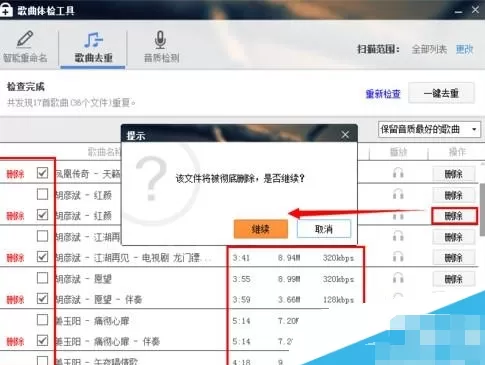The height and width of the screenshot is (365, 485).
Task: Click the 128kbps bitrate value
Action: point(338,300)
